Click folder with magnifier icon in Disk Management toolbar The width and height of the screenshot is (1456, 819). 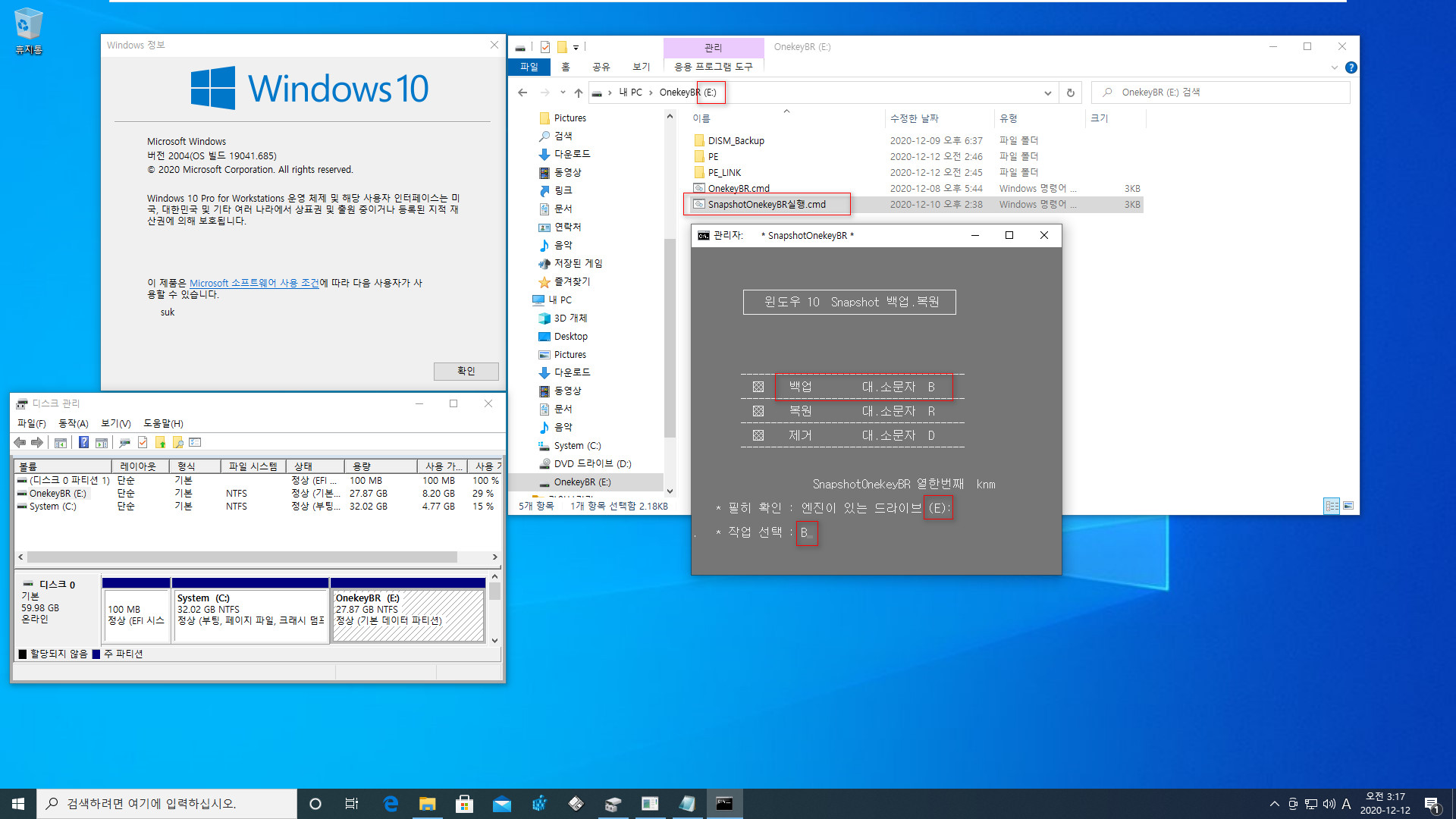point(177,443)
